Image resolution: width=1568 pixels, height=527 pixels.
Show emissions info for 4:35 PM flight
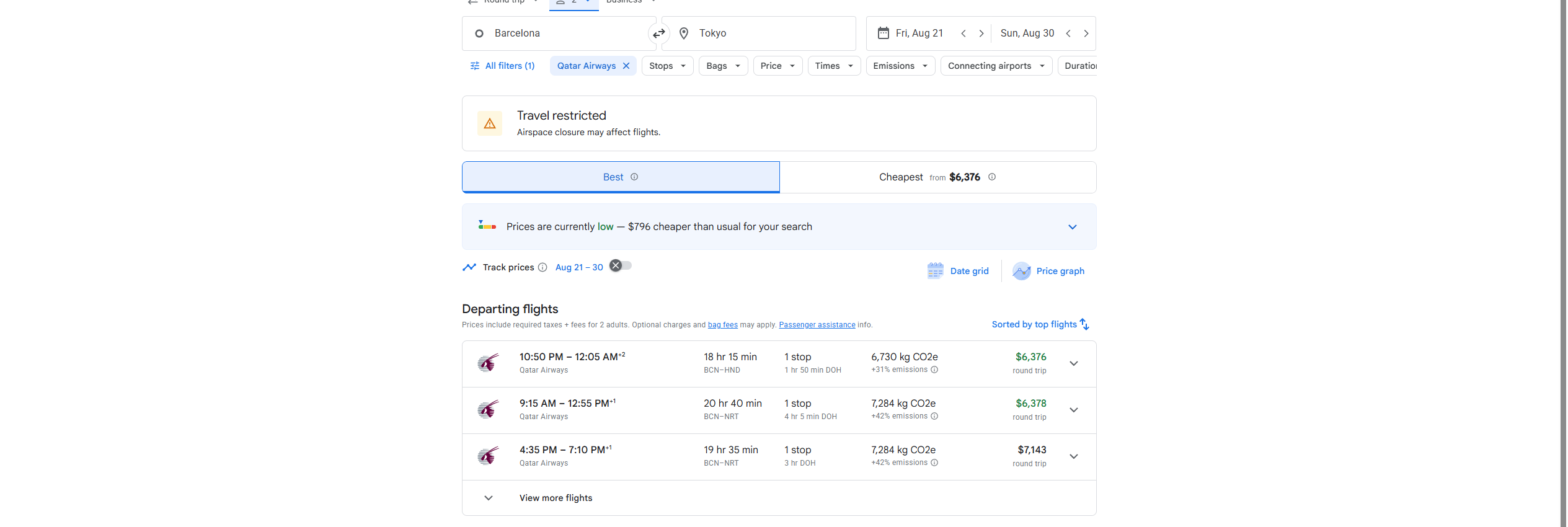[934, 463]
